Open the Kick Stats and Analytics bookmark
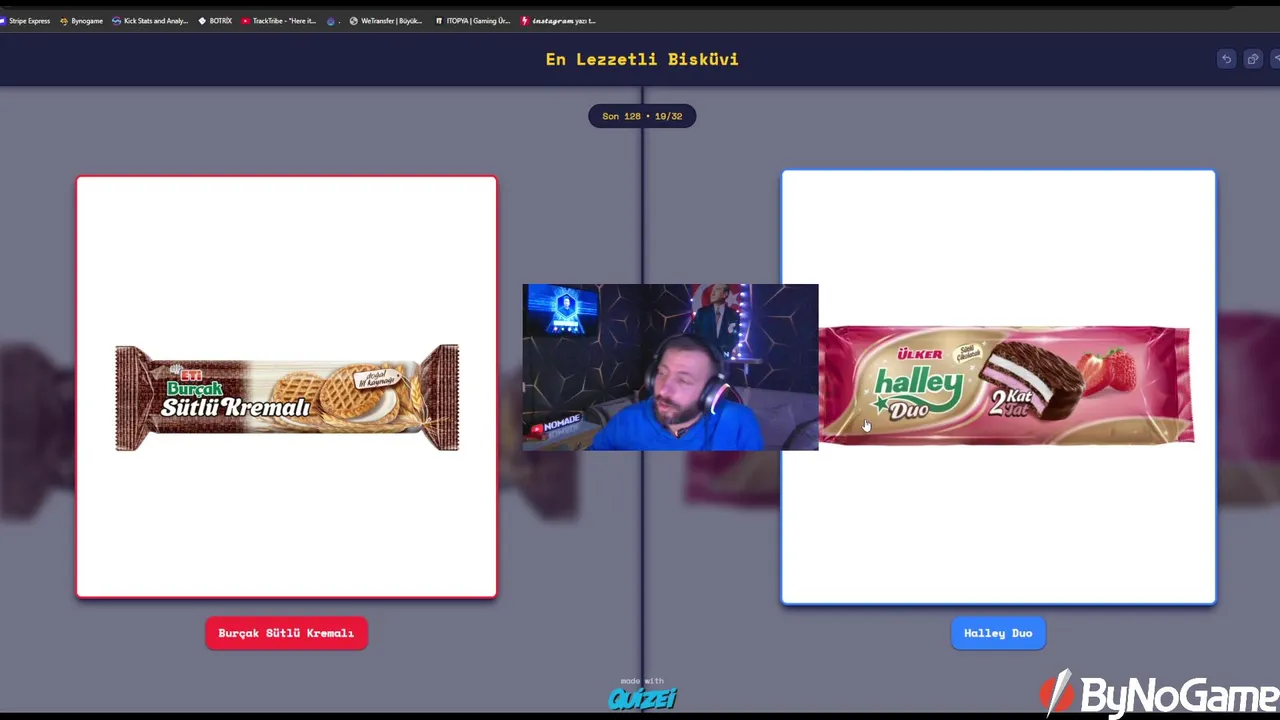Viewport: 1280px width, 720px height. (150, 20)
